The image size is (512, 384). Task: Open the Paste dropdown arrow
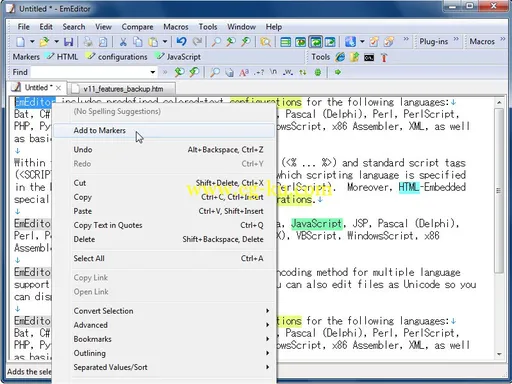coord(165,42)
